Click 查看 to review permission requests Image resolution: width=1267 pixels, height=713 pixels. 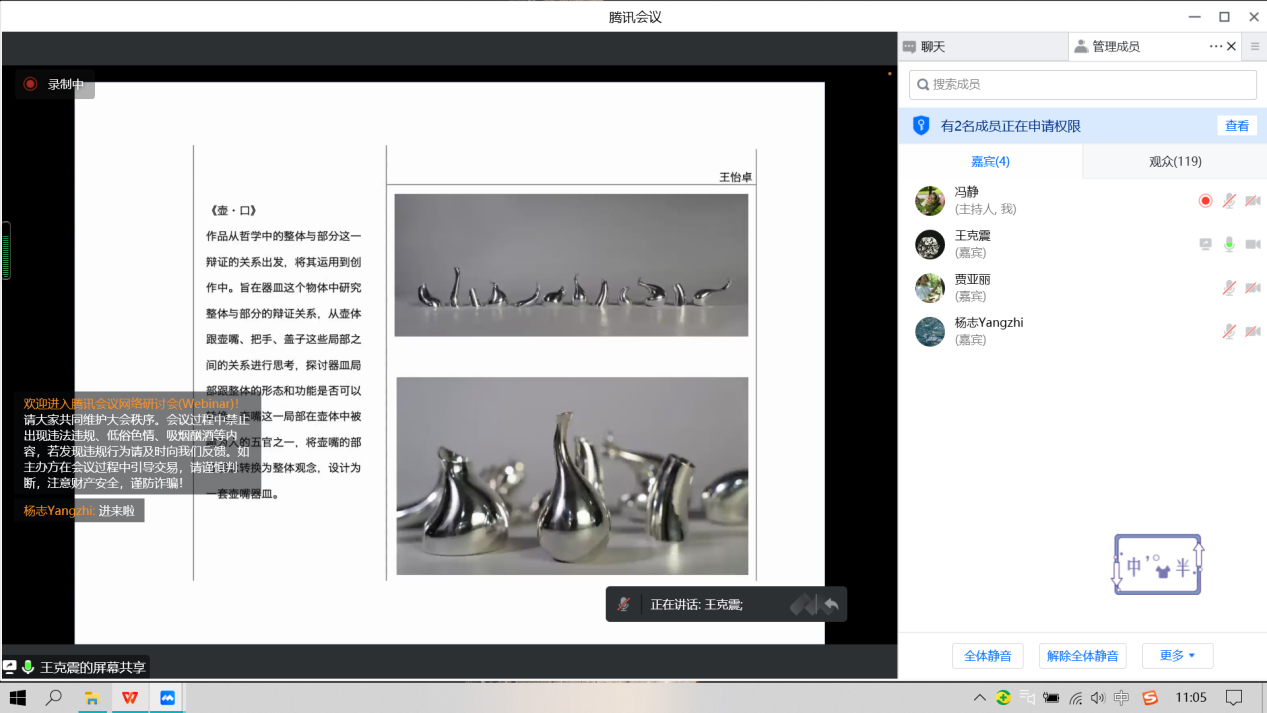(1237, 126)
